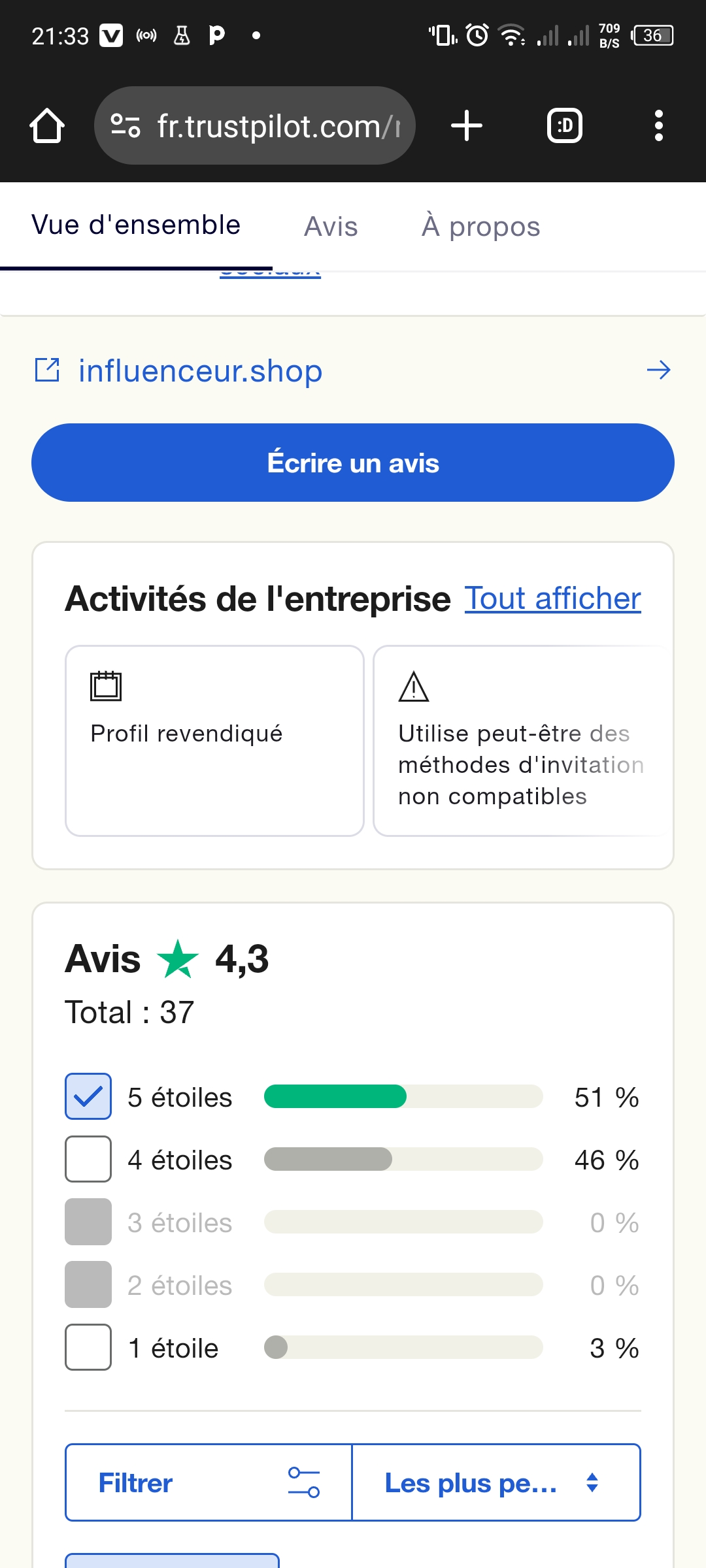The width and height of the screenshot is (706, 1568).
Task: Open the tab switcher icon
Action: [565, 125]
